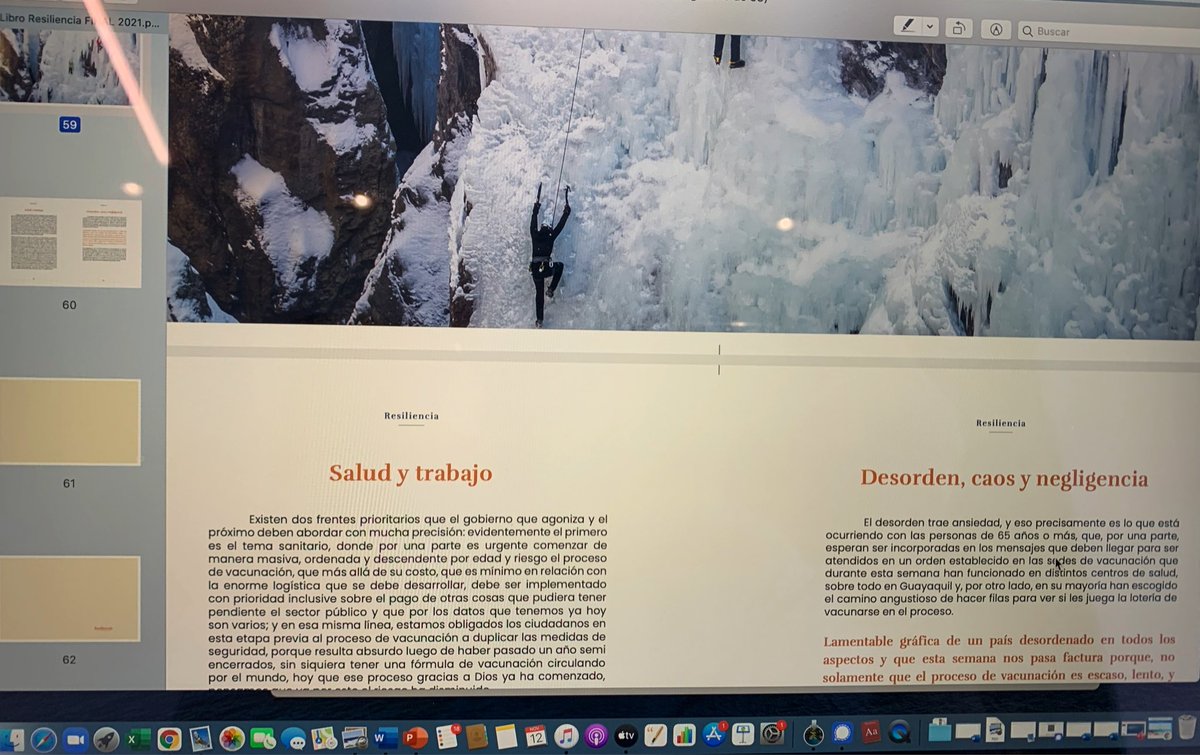Select page 59 thumbnail in sidebar
The width and height of the screenshot is (1200, 755).
[69, 65]
